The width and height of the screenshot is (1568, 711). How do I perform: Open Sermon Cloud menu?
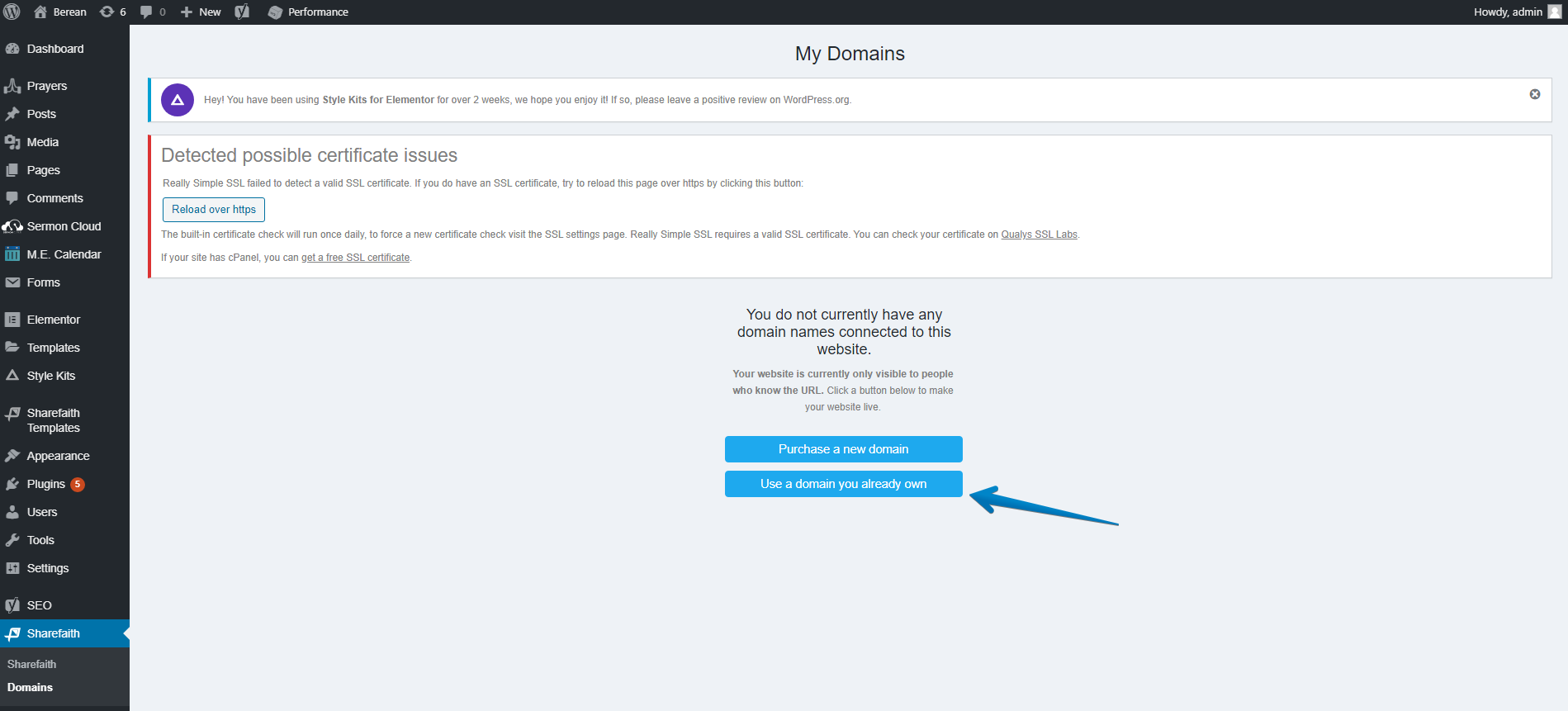tap(64, 226)
